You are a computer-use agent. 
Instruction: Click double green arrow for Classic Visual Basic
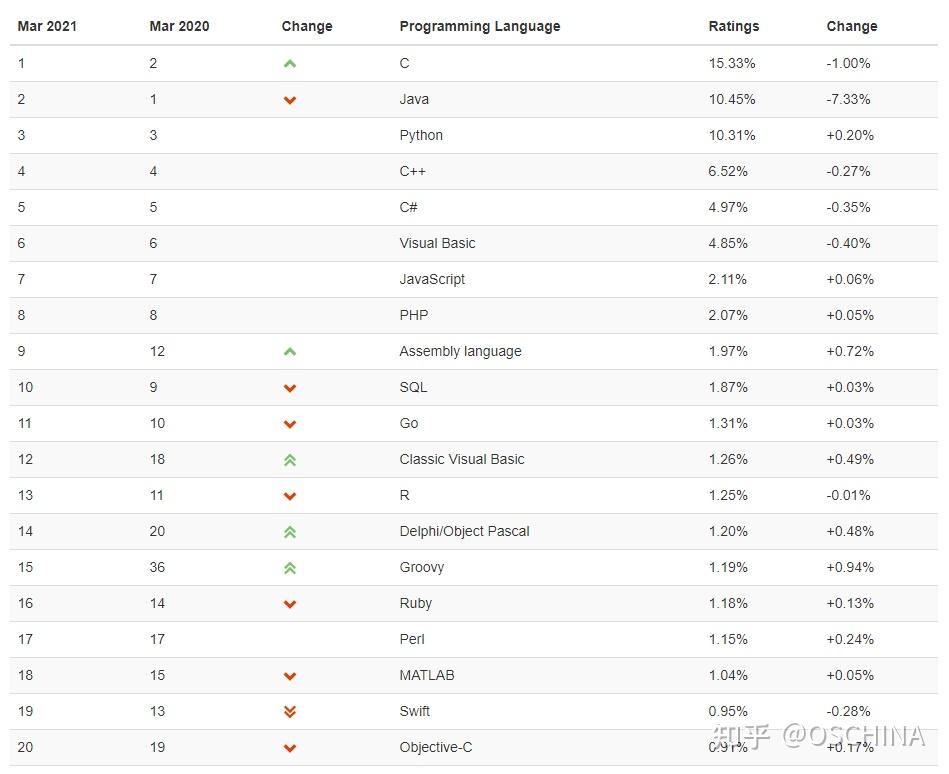[290, 460]
